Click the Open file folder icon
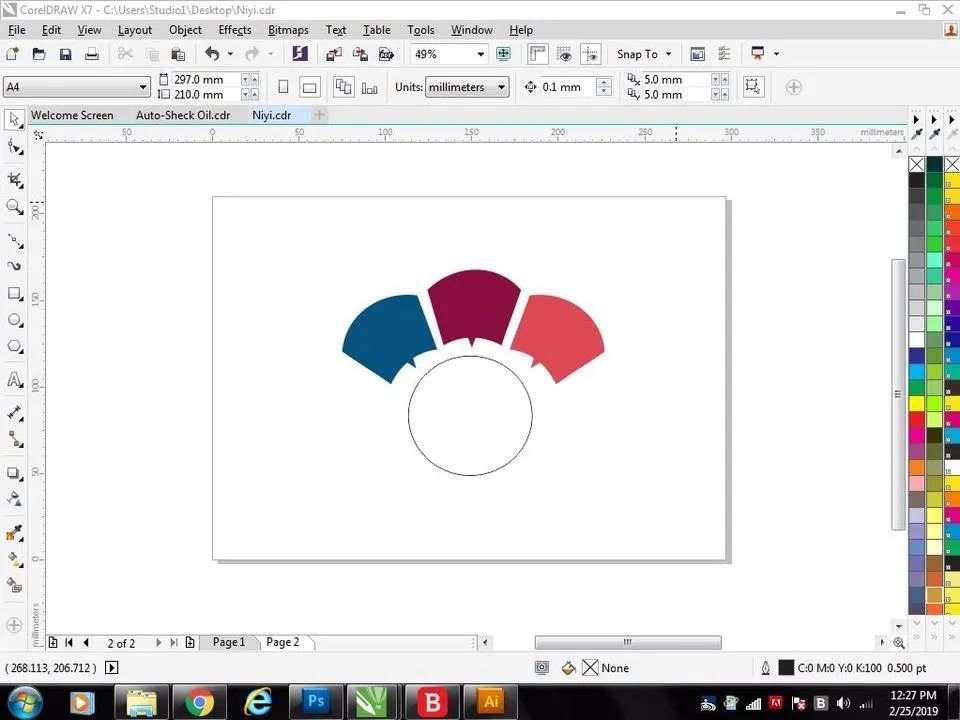The image size is (960, 720). 39,54
